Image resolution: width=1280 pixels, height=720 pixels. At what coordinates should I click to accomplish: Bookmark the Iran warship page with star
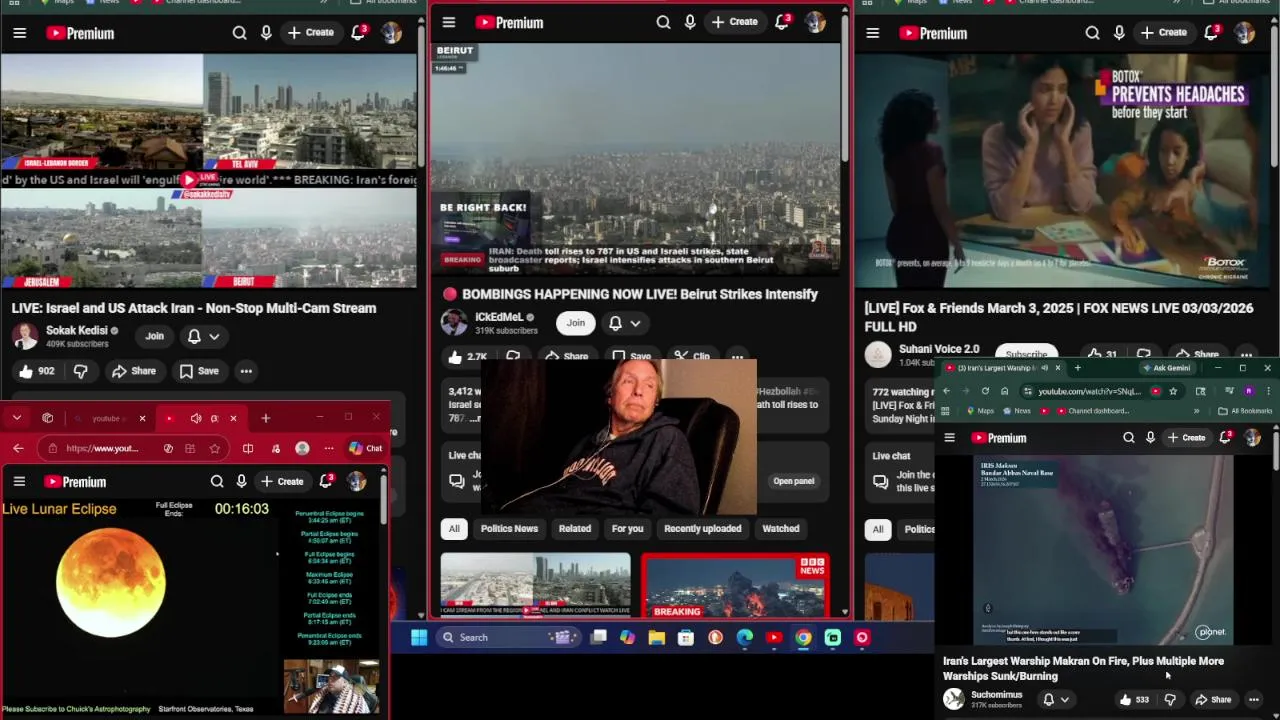[1173, 391]
